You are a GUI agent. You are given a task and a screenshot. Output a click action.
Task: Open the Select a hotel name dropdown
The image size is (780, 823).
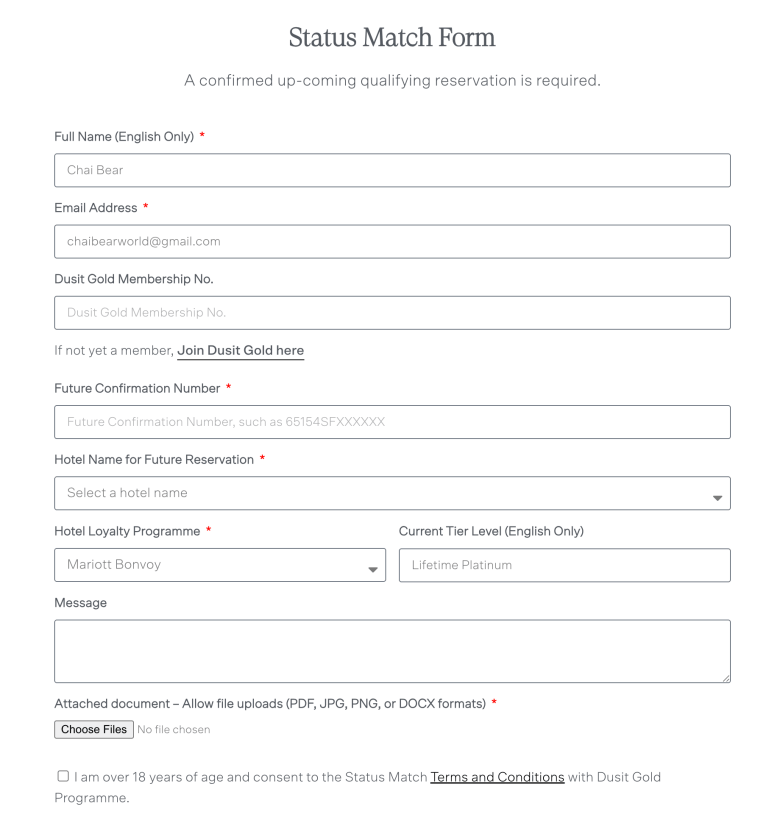coord(392,493)
